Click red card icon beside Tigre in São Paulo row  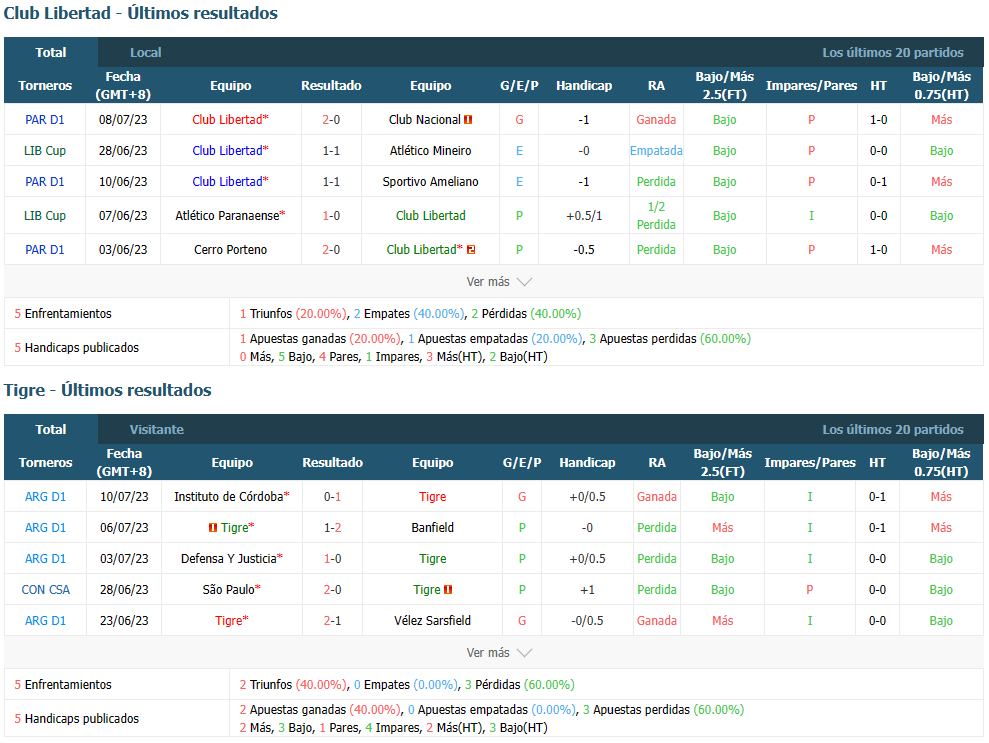coord(448,590)
